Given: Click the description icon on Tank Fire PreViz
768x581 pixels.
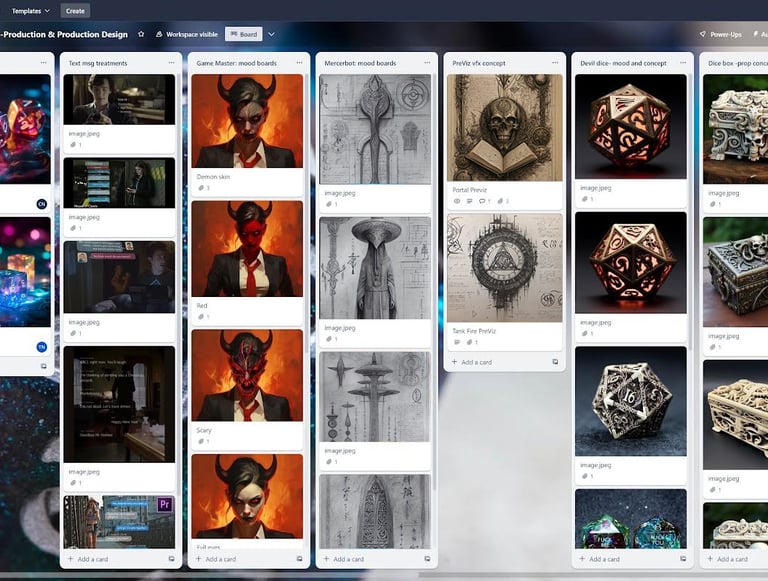Looking at the screenshot, I should pyautogui.click(x=456, y=342).
